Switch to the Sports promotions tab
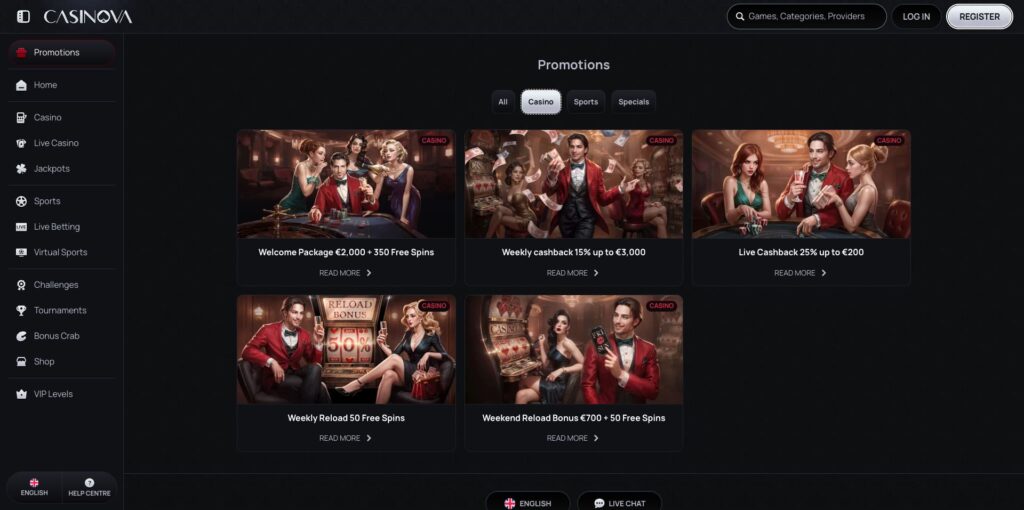The width and height of the screenshot is (1024, 510). coord(586,102)
